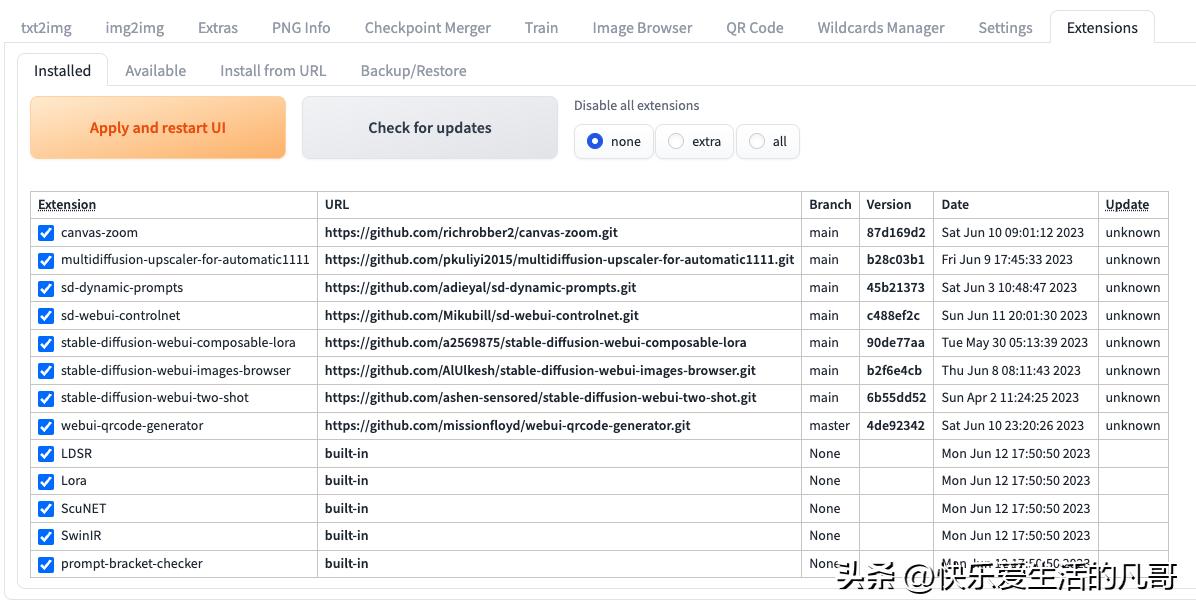Select the 'extra' disable extensions option

[676, 141]
